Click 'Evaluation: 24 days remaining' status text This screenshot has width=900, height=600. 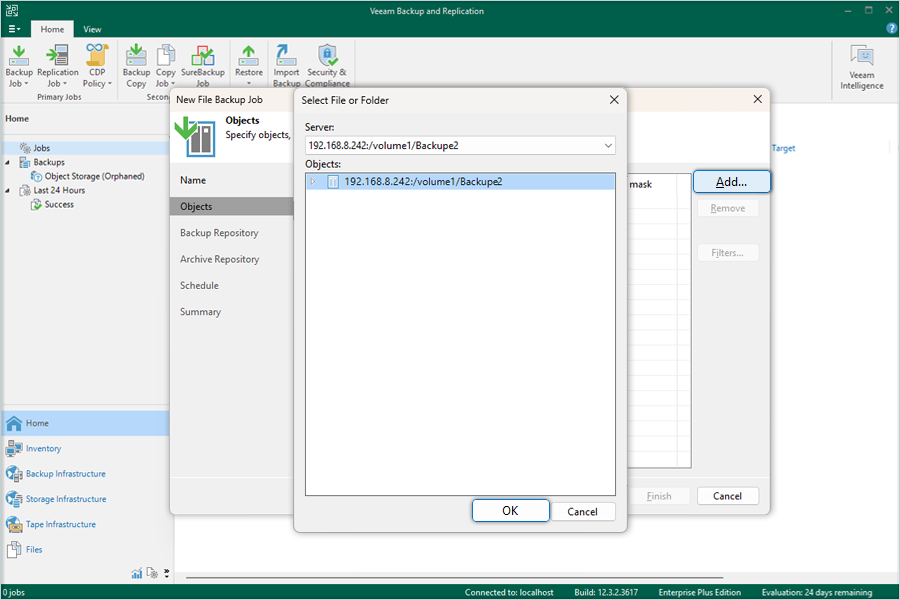point(817,593)
